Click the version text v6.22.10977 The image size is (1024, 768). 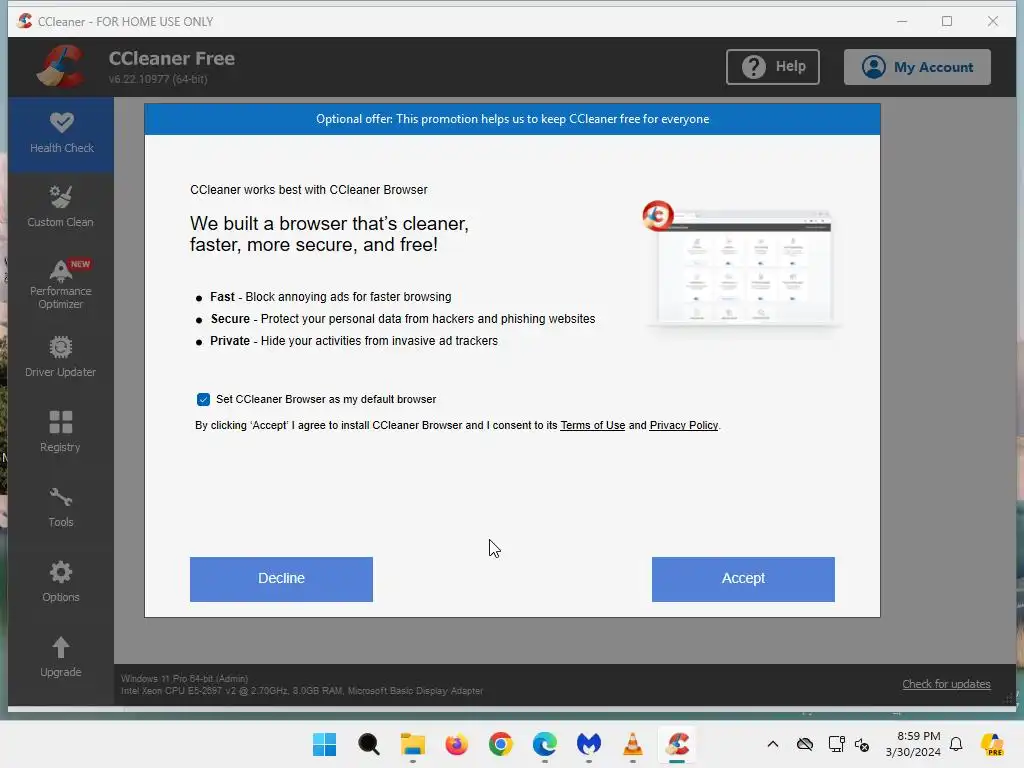tap(158, 79)
